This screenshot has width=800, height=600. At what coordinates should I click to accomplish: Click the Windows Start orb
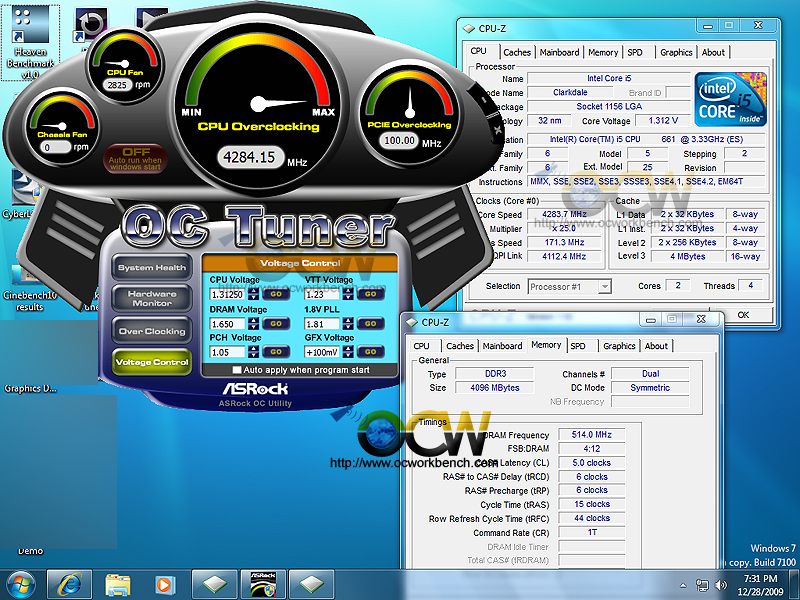click(20, 585)
